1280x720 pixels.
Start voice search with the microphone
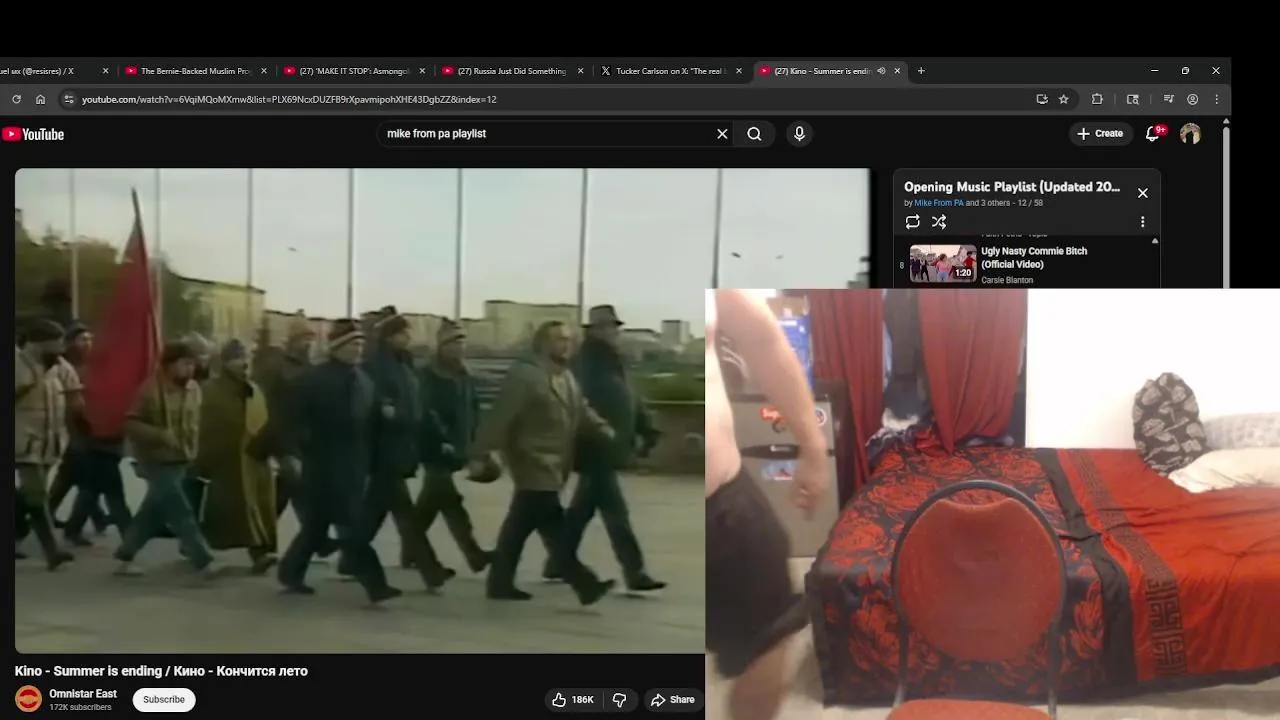point(799,134)
